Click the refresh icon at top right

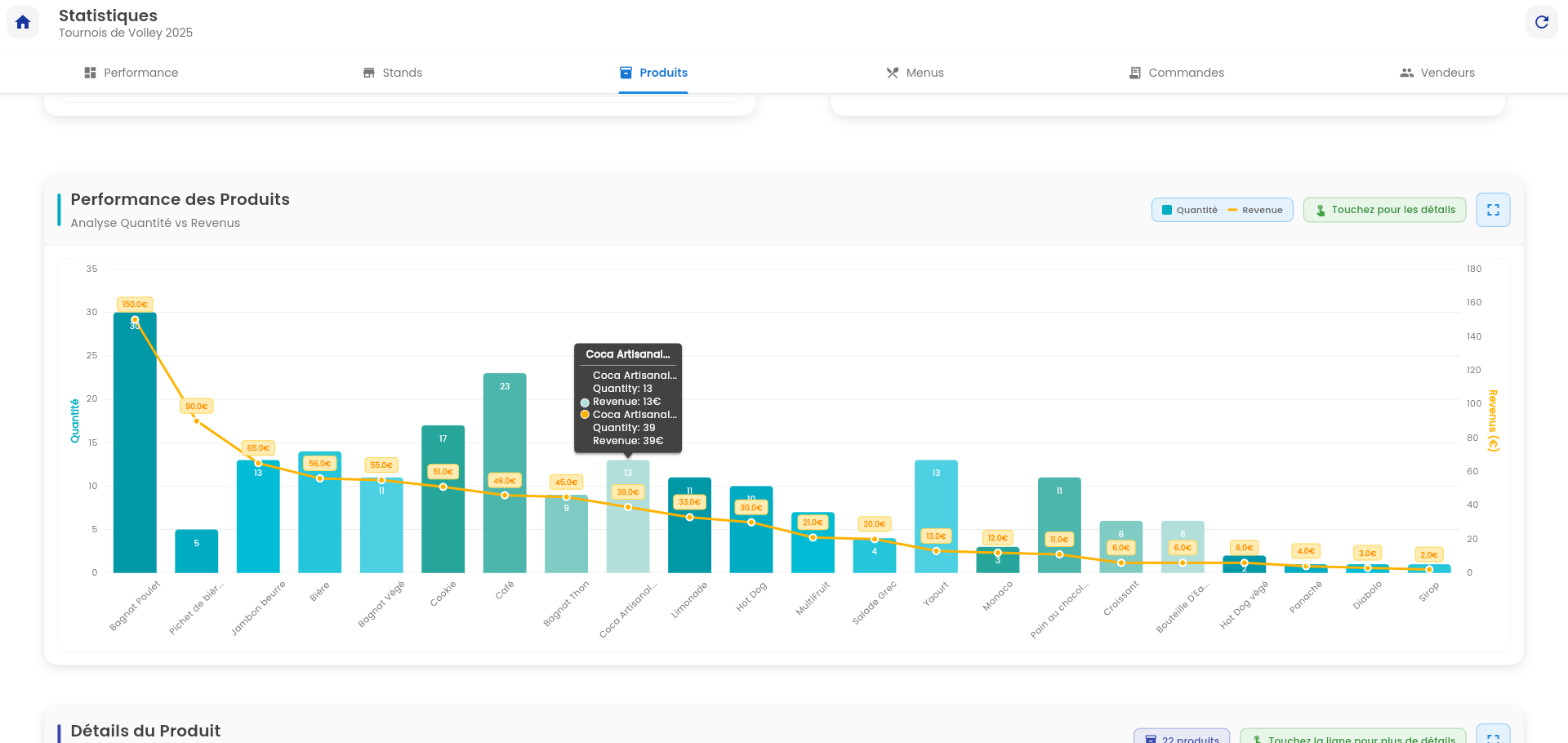[x=1541, y=22]
